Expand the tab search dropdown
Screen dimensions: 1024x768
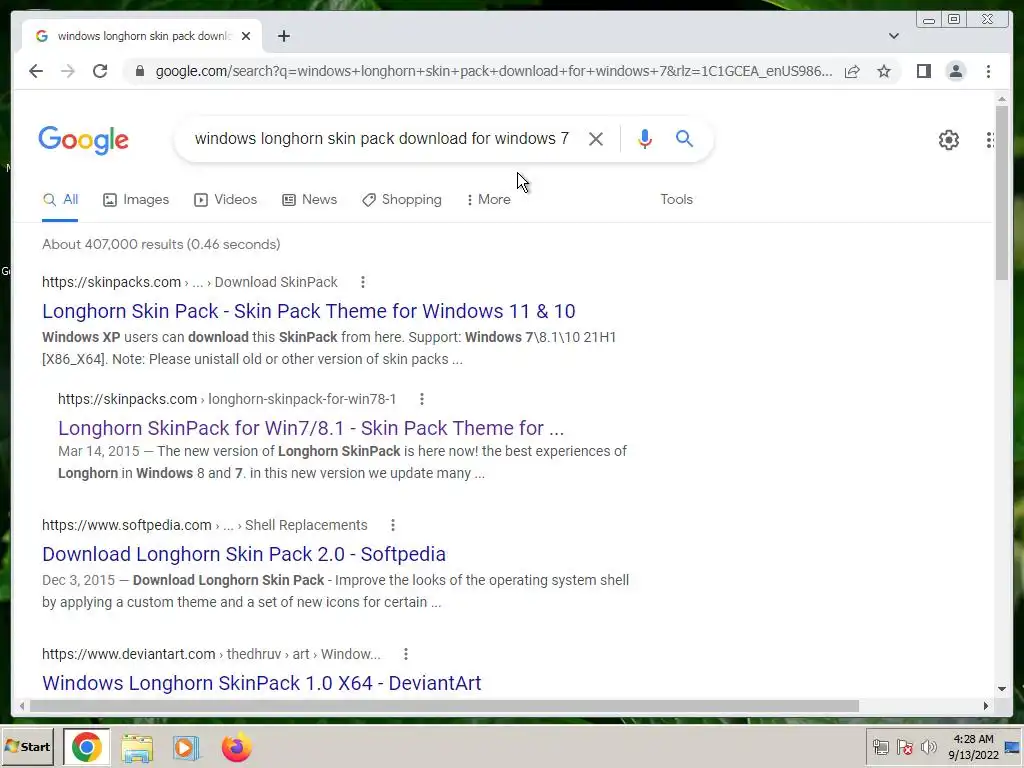click(x=893, y=36)
